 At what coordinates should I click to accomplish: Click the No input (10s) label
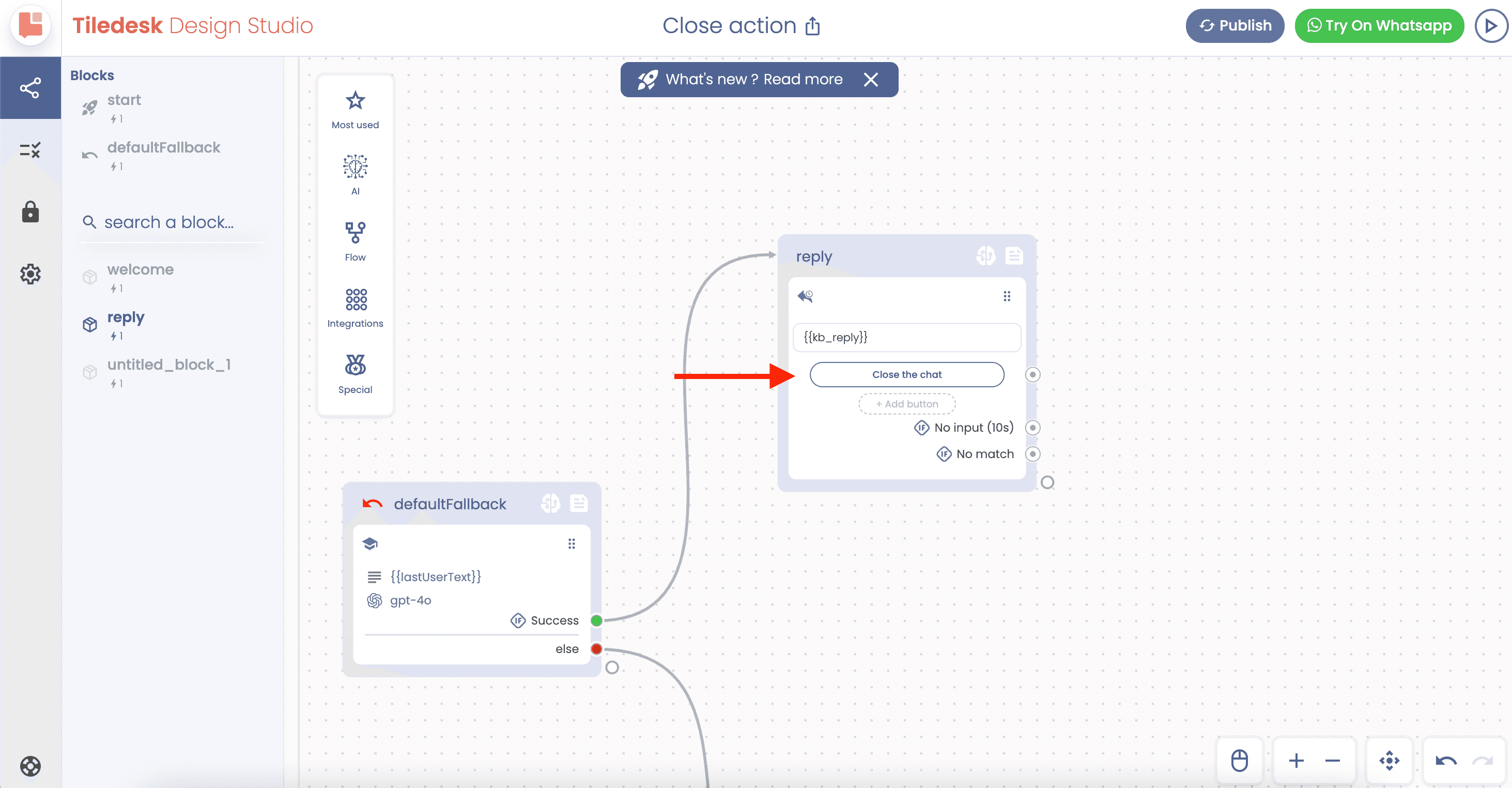click(x=973, y=428)
